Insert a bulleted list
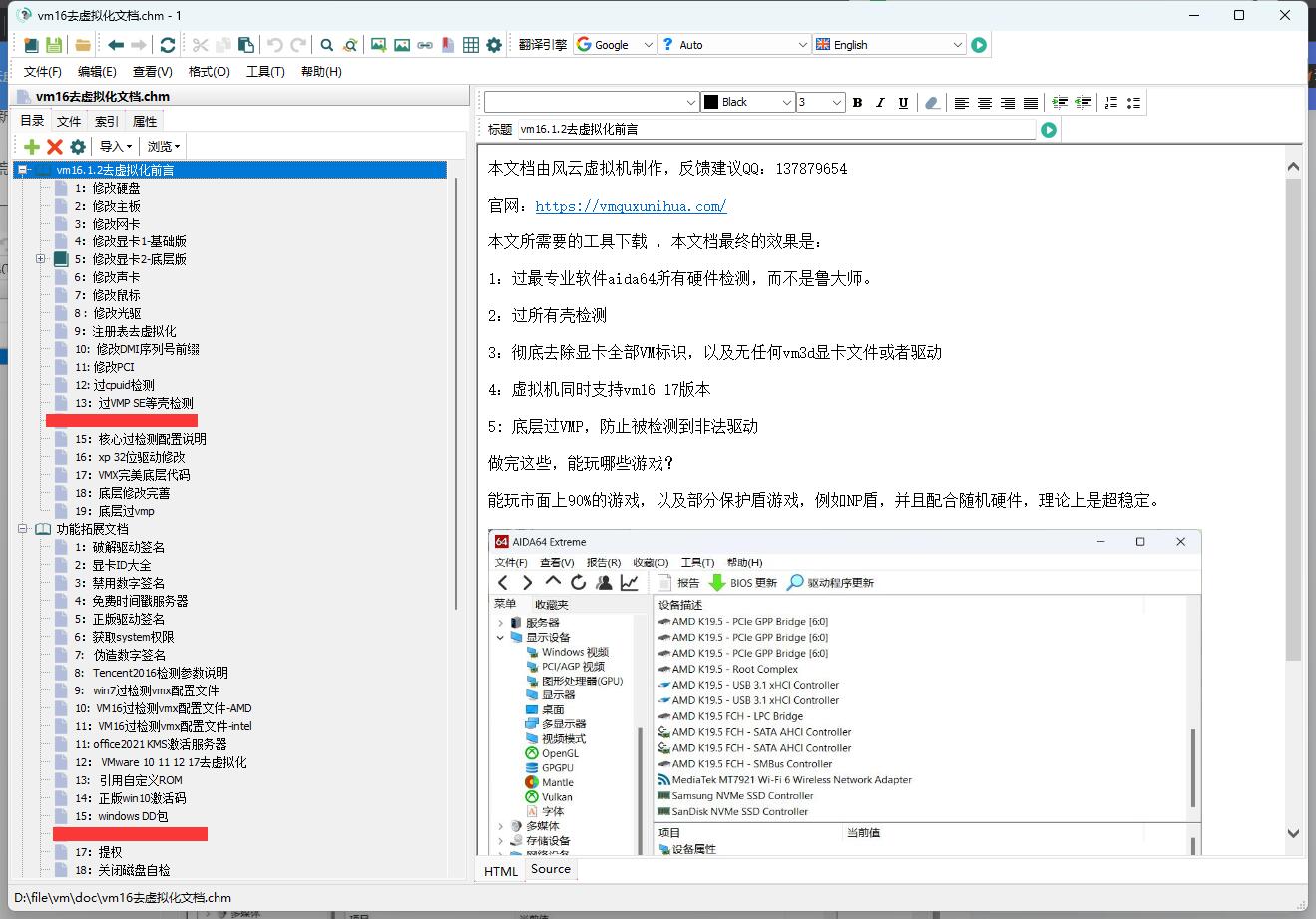 (1133, 102)
